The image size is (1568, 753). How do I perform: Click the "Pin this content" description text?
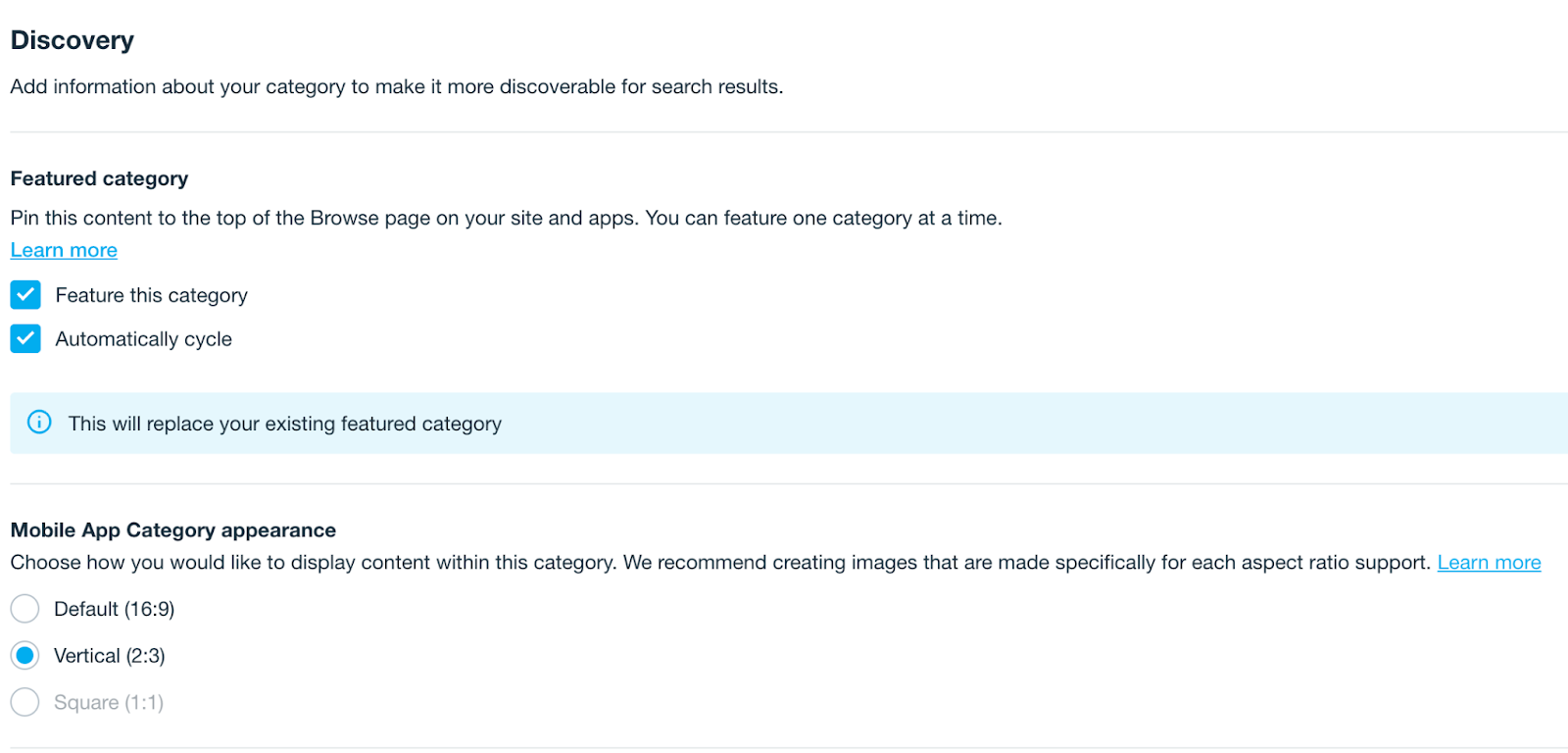pos(506,218)
